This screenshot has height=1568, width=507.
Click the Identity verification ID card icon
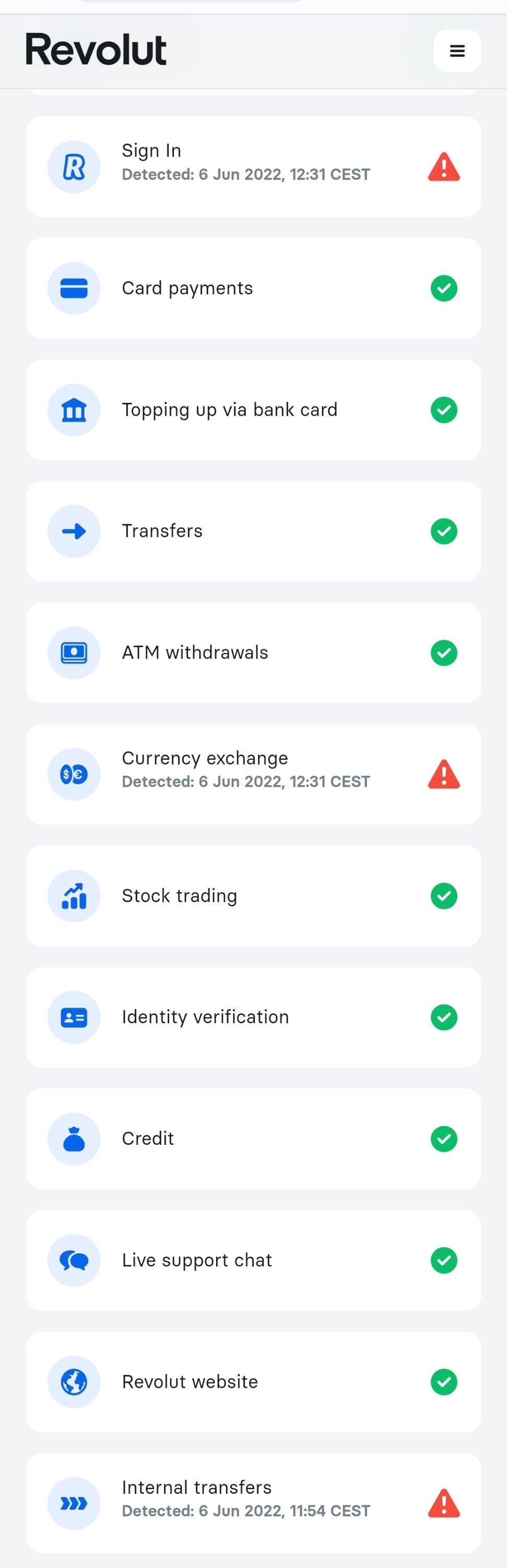(x=74, y=1017)
